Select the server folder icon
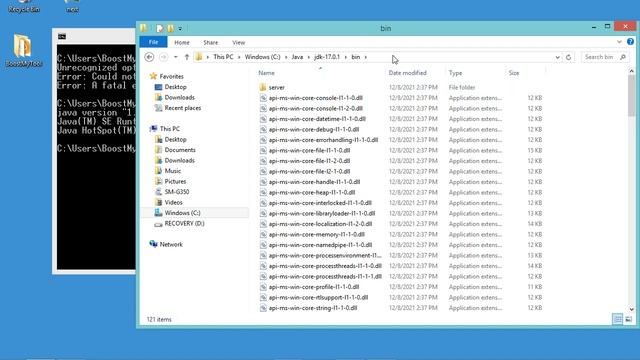 263,87
